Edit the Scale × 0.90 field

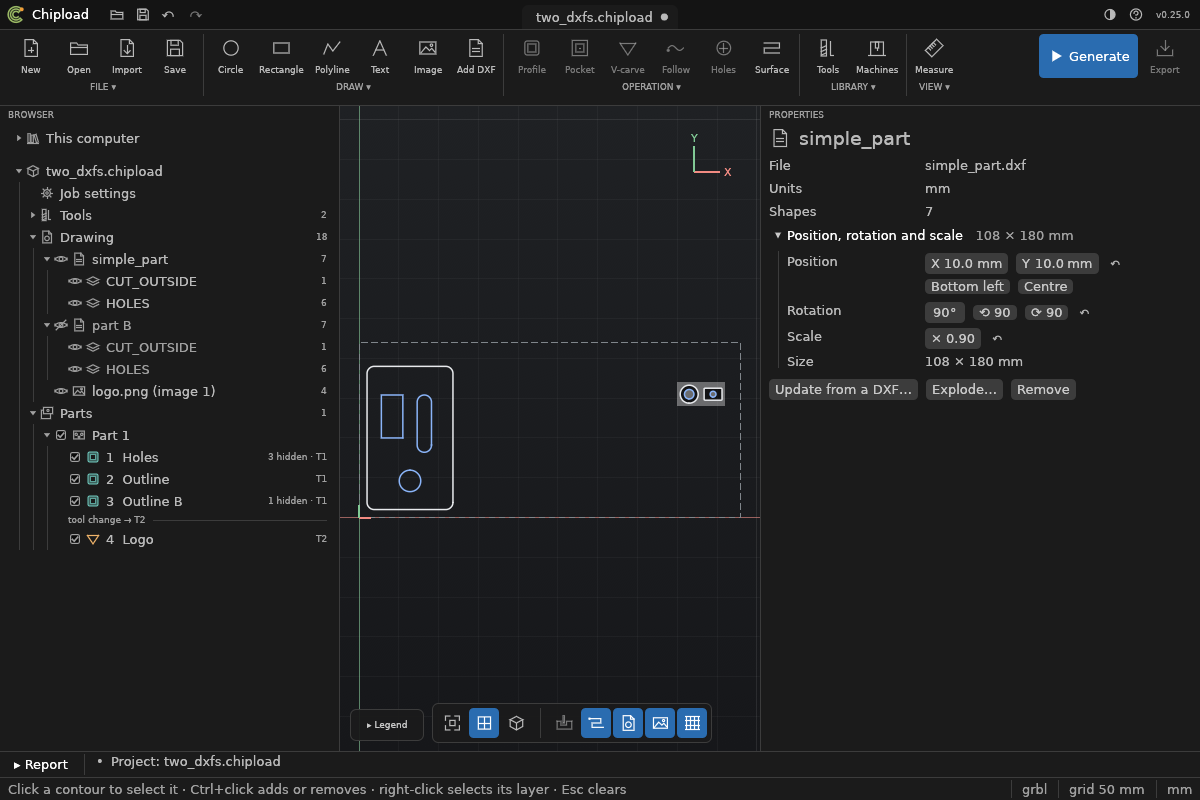click(x=953, y=338)
